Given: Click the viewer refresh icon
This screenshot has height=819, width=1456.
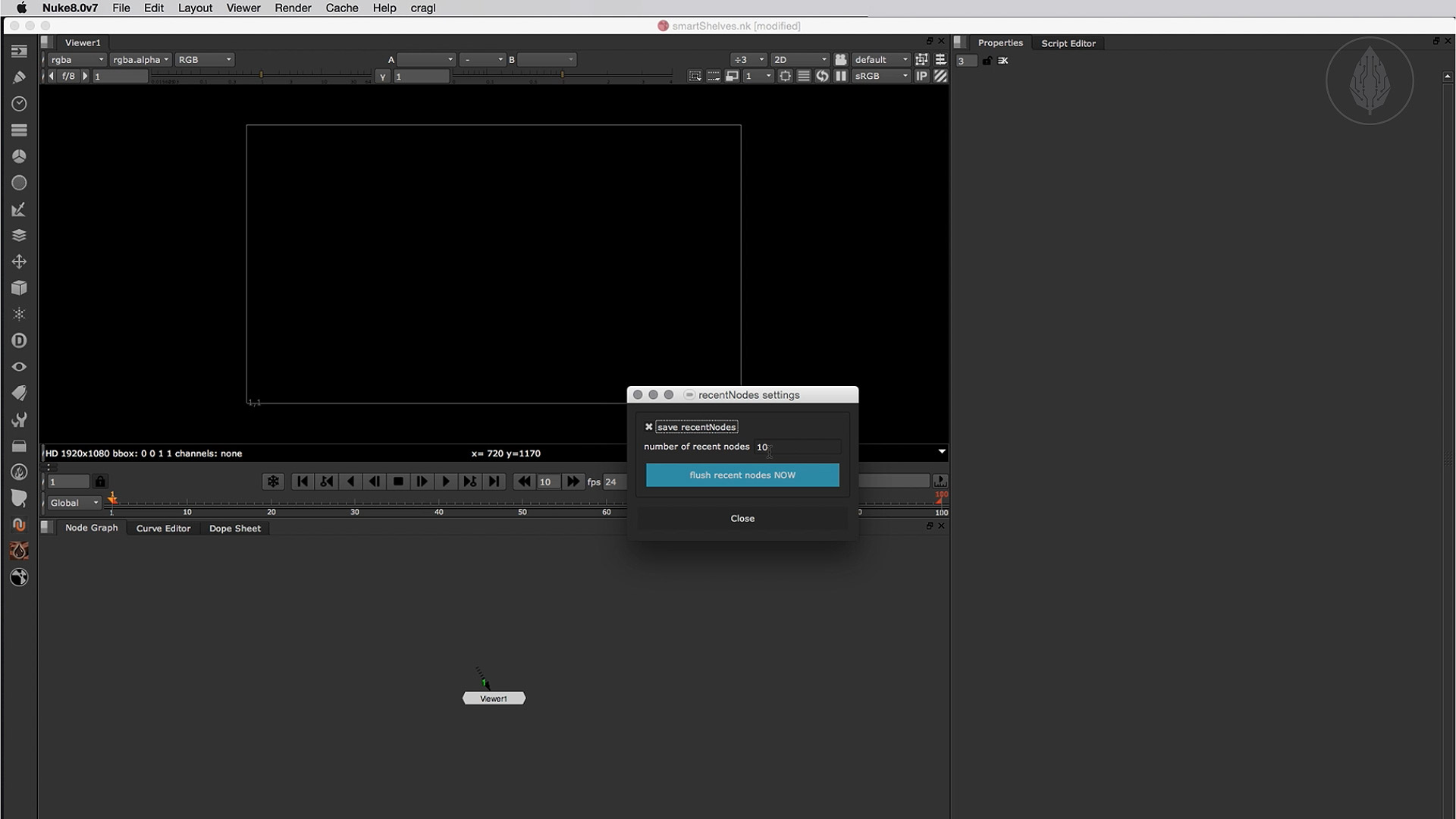Looking at the screenshot, I should 822,76.
